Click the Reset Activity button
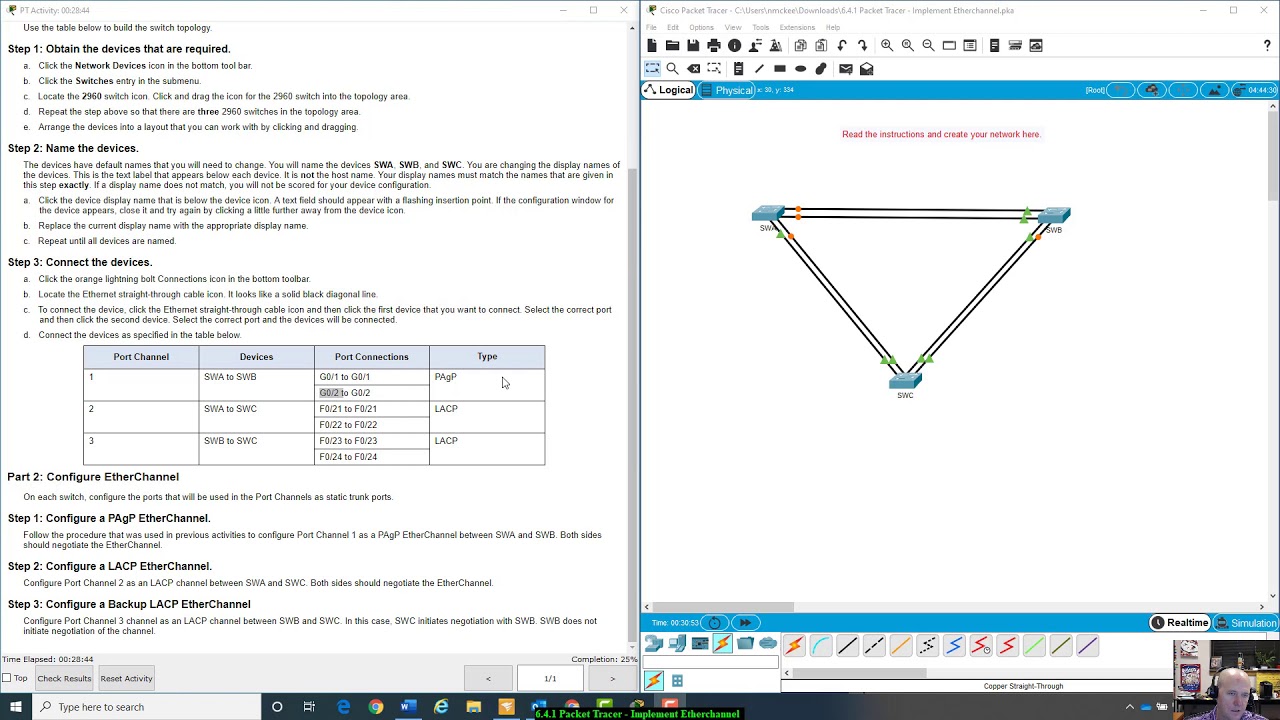This screenshot has width=1280, height=720. (126, 678)
